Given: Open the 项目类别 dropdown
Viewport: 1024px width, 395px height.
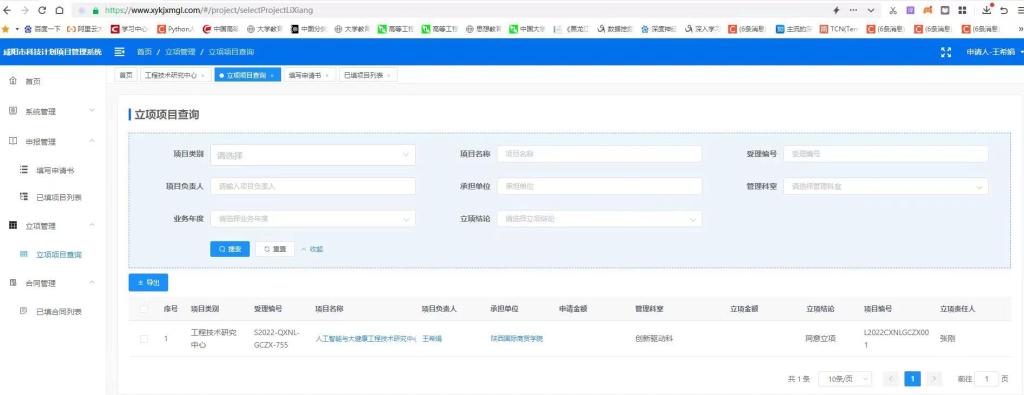Looking at the screenshot, I should (312, 155).
